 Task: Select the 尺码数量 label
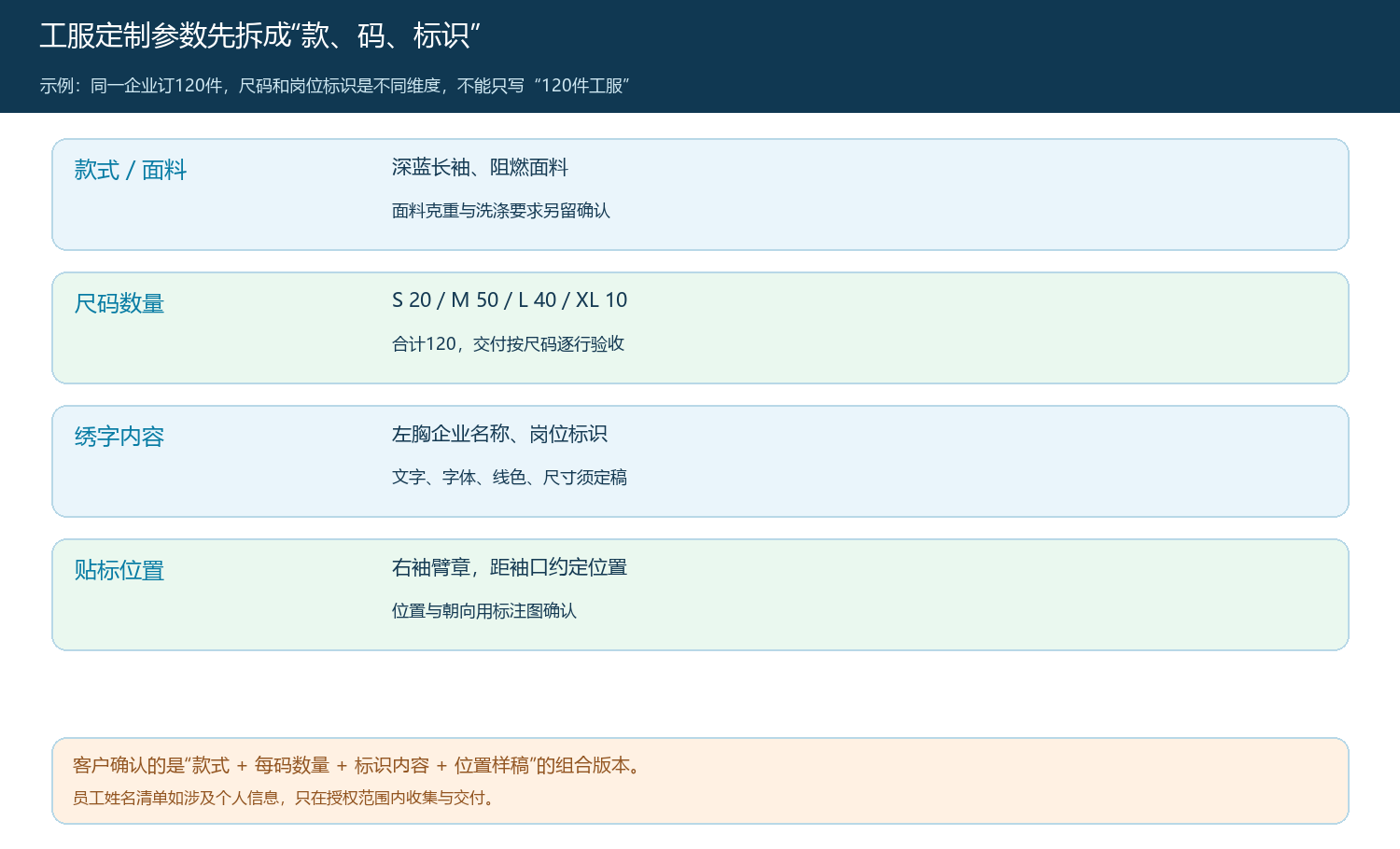[x=119, y=303]
